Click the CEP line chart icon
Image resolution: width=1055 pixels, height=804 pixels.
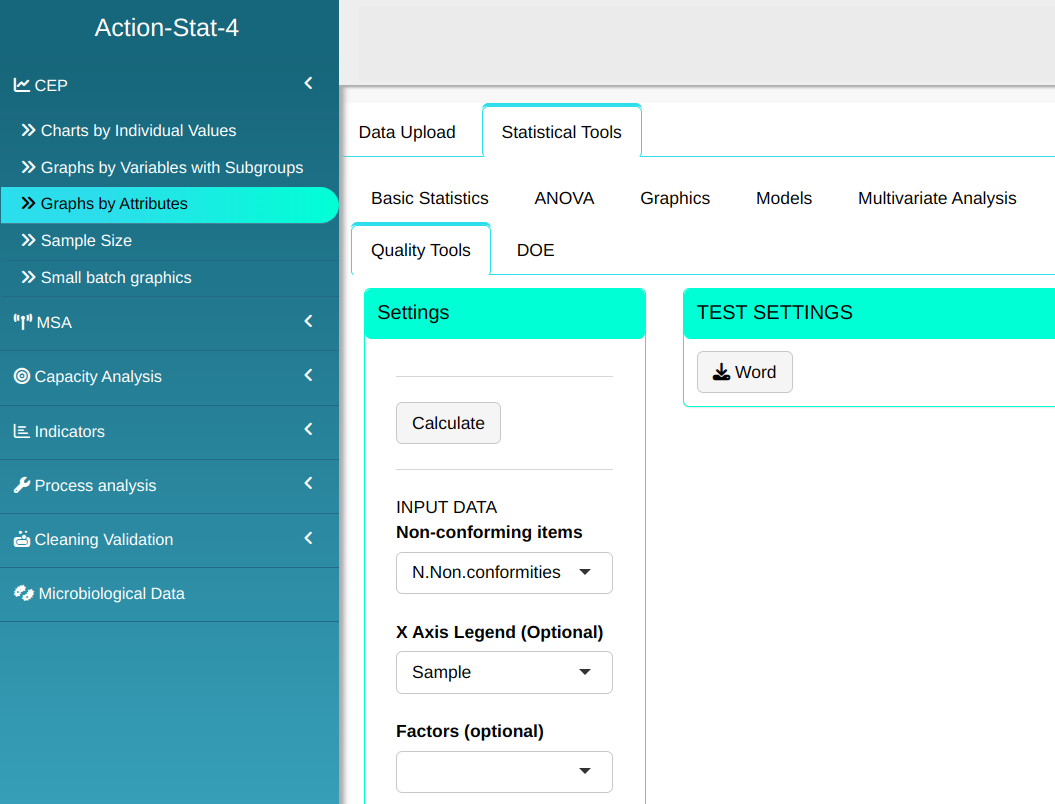point(21,85)
